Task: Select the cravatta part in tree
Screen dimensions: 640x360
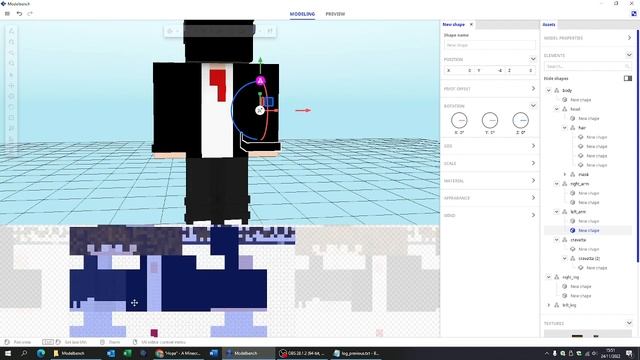Action: point(578,240)
